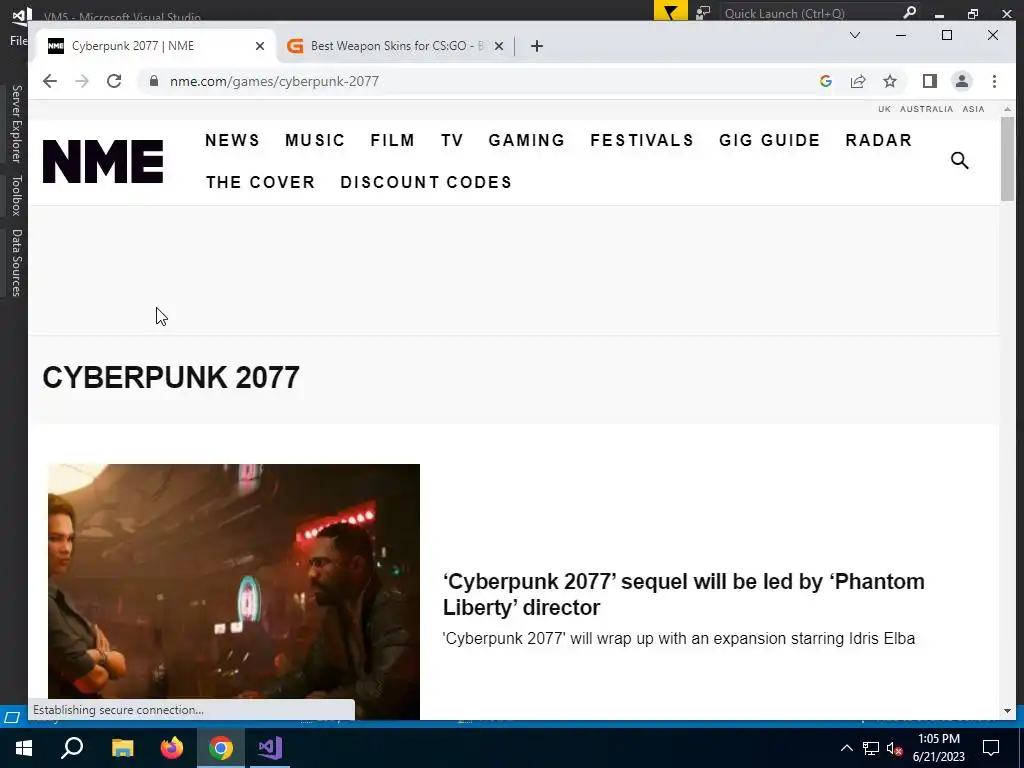Open the Windows Start menu
Screen dimensions: 1024x768
pos(24,748)
